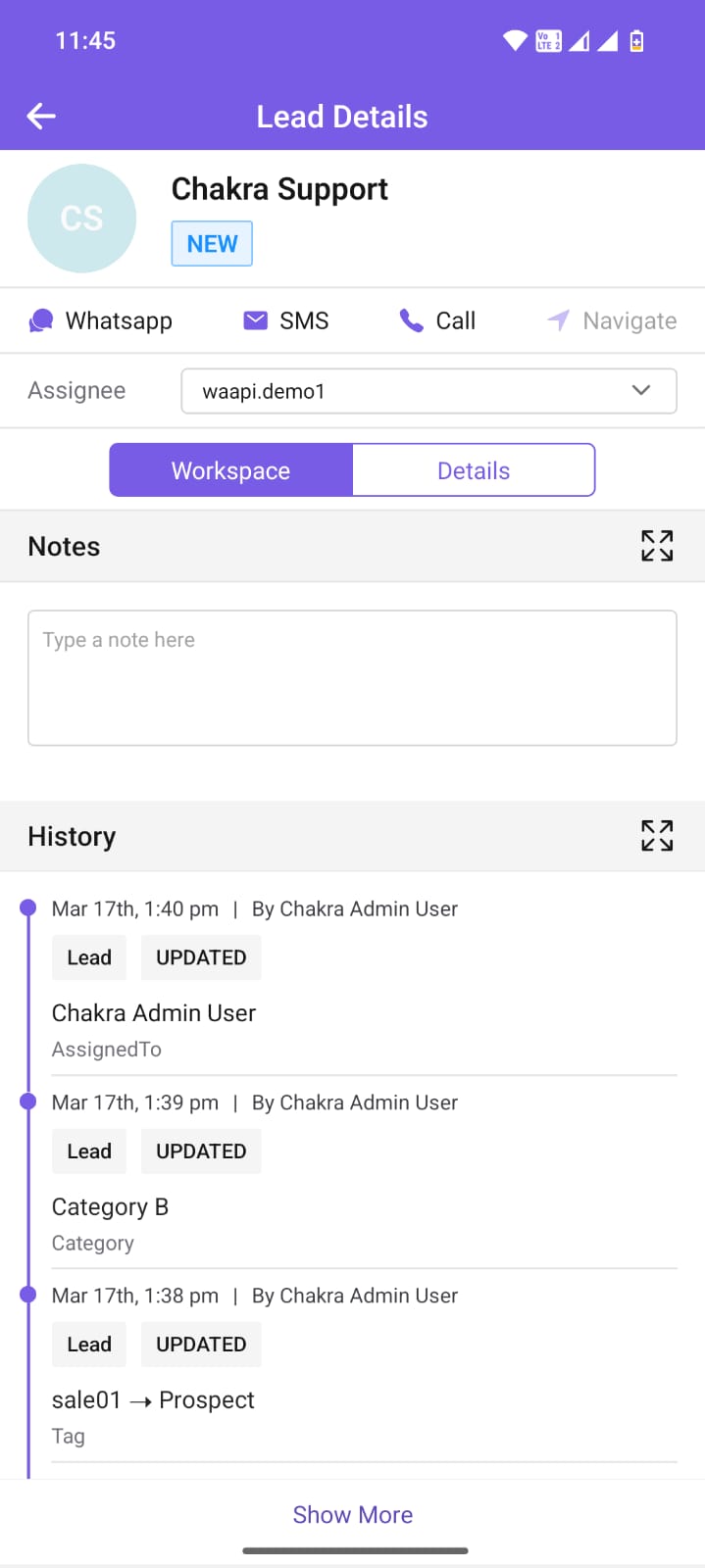The image size is (705, 1568).
Task: Send an SMS using the SMS icon
Action: (x=285, y=319)
